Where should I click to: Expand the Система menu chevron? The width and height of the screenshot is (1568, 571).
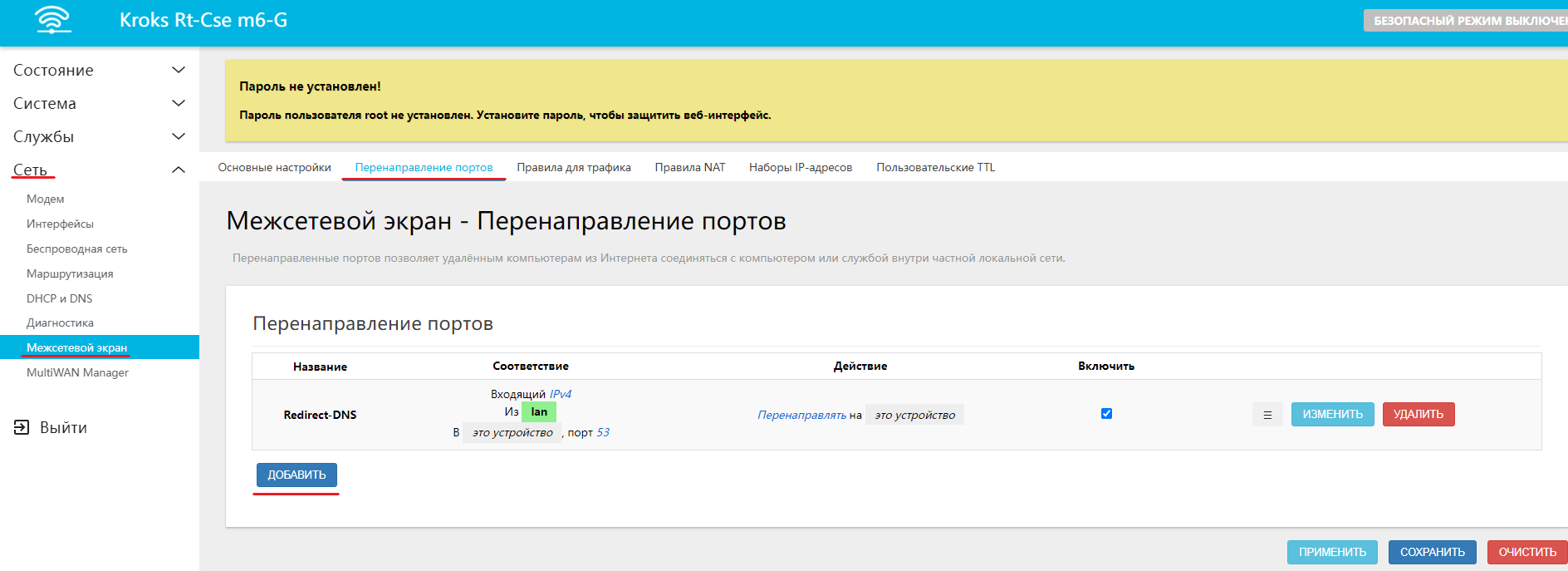[x=178, y=103]
